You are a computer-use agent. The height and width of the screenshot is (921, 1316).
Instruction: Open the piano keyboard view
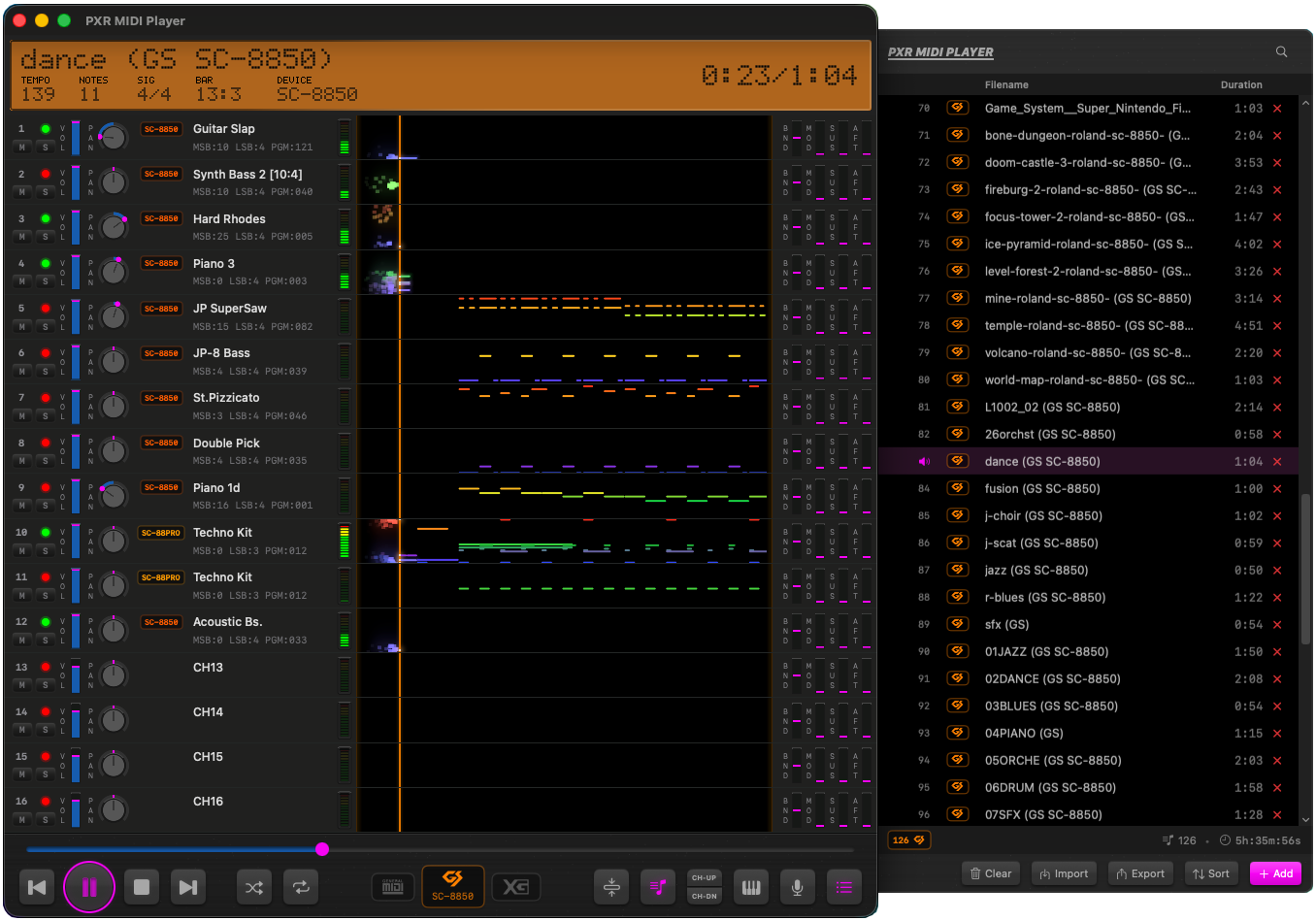point(750,887)
